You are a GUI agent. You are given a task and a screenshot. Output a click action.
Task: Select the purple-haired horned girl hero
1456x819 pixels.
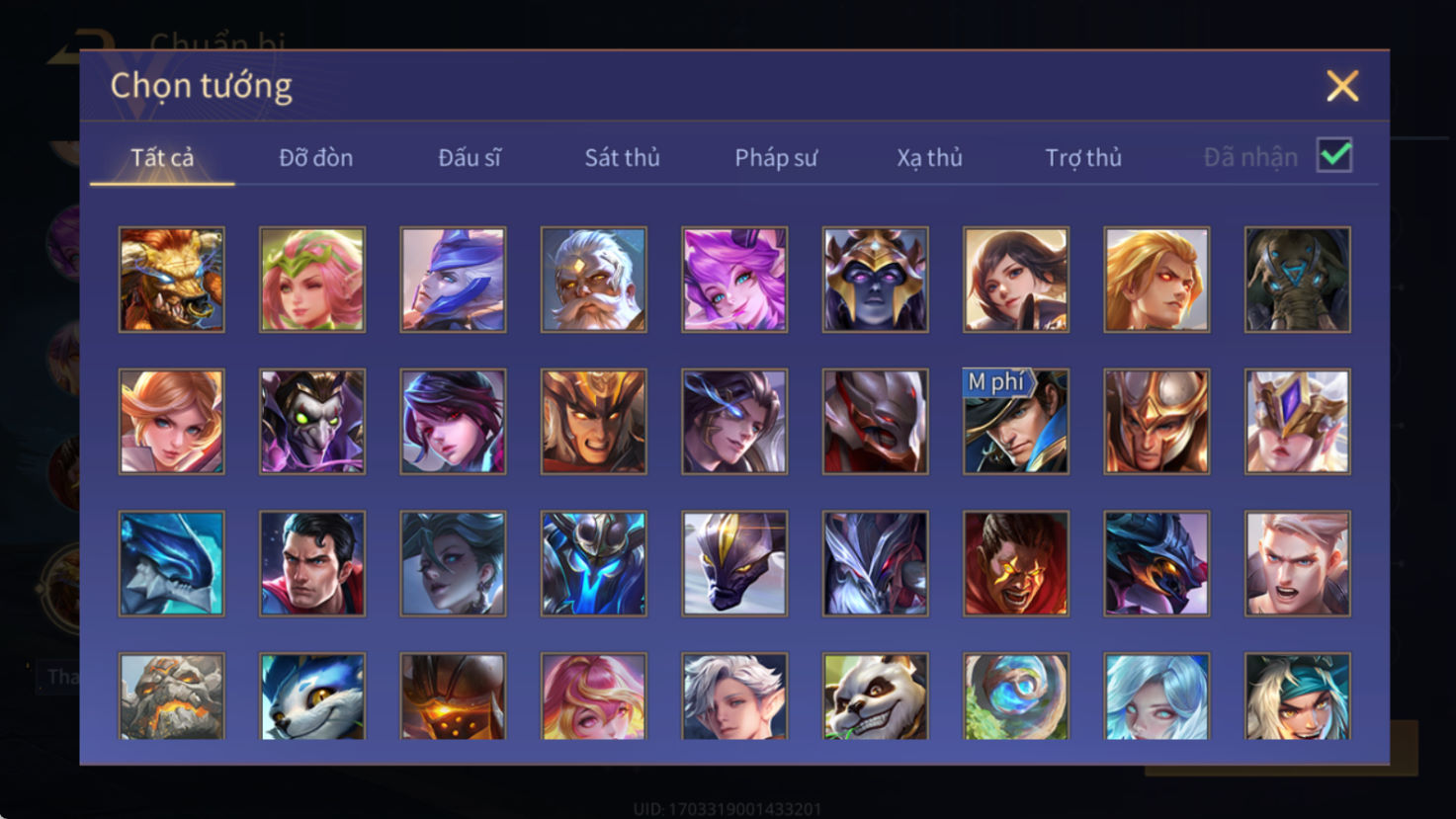734,280
